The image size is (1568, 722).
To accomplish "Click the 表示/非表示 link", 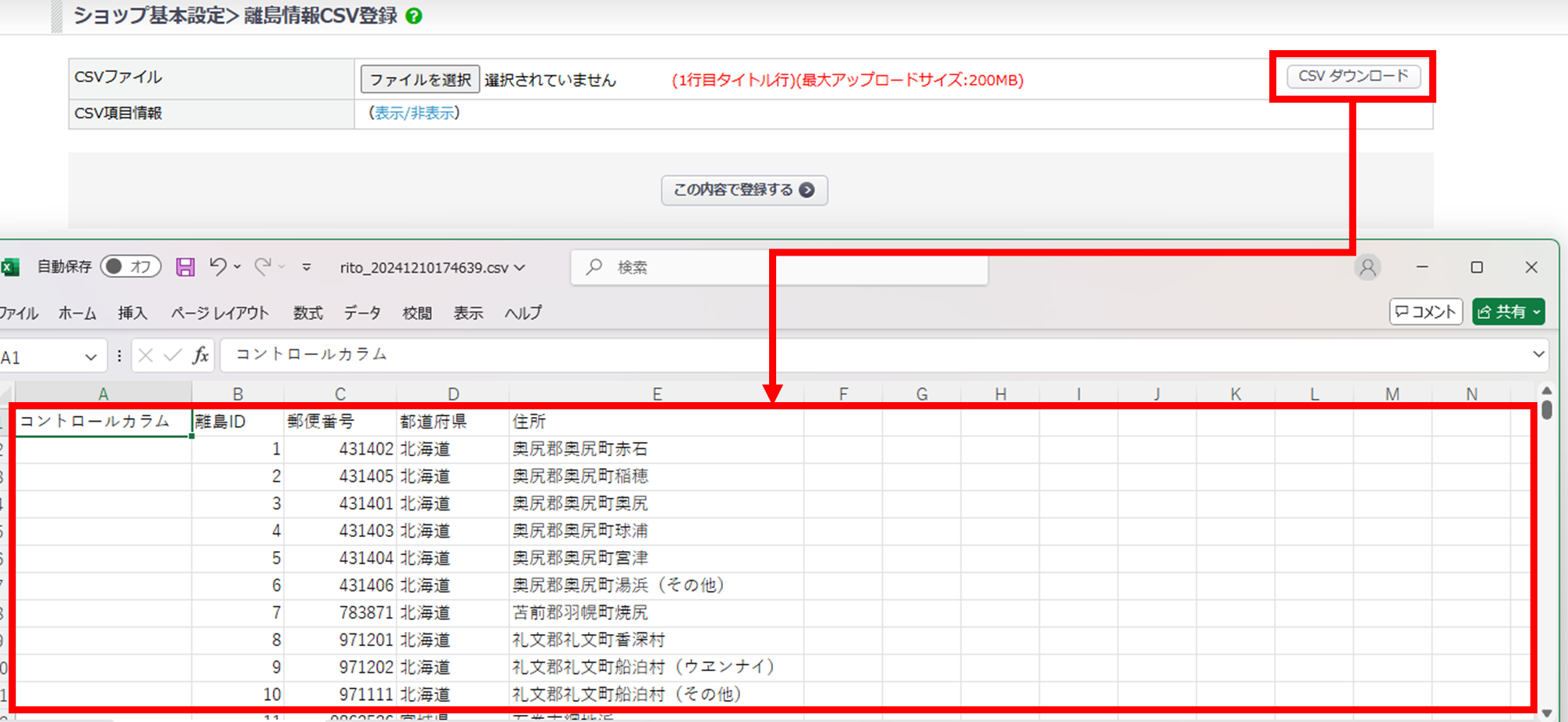I will click(415, 113).
